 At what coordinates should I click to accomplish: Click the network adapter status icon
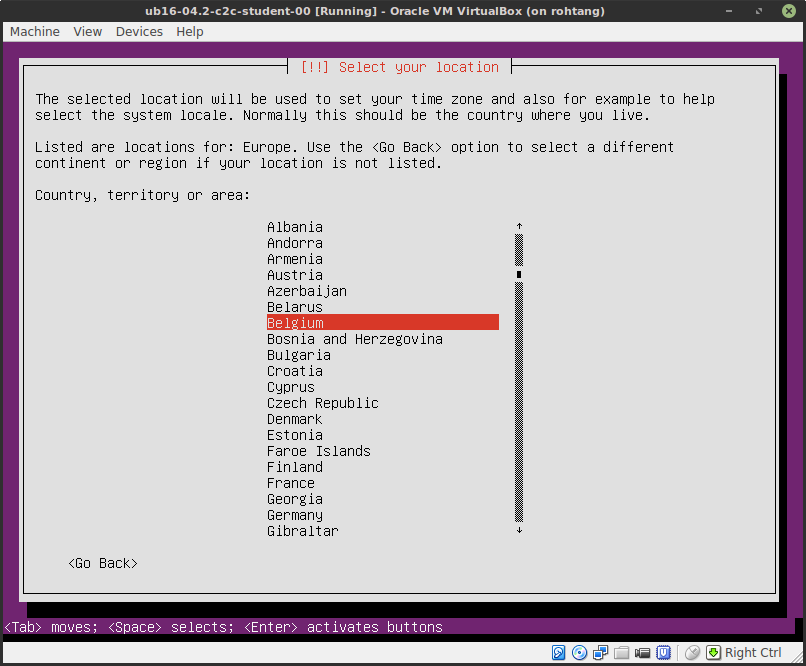(x=600, y=652)
